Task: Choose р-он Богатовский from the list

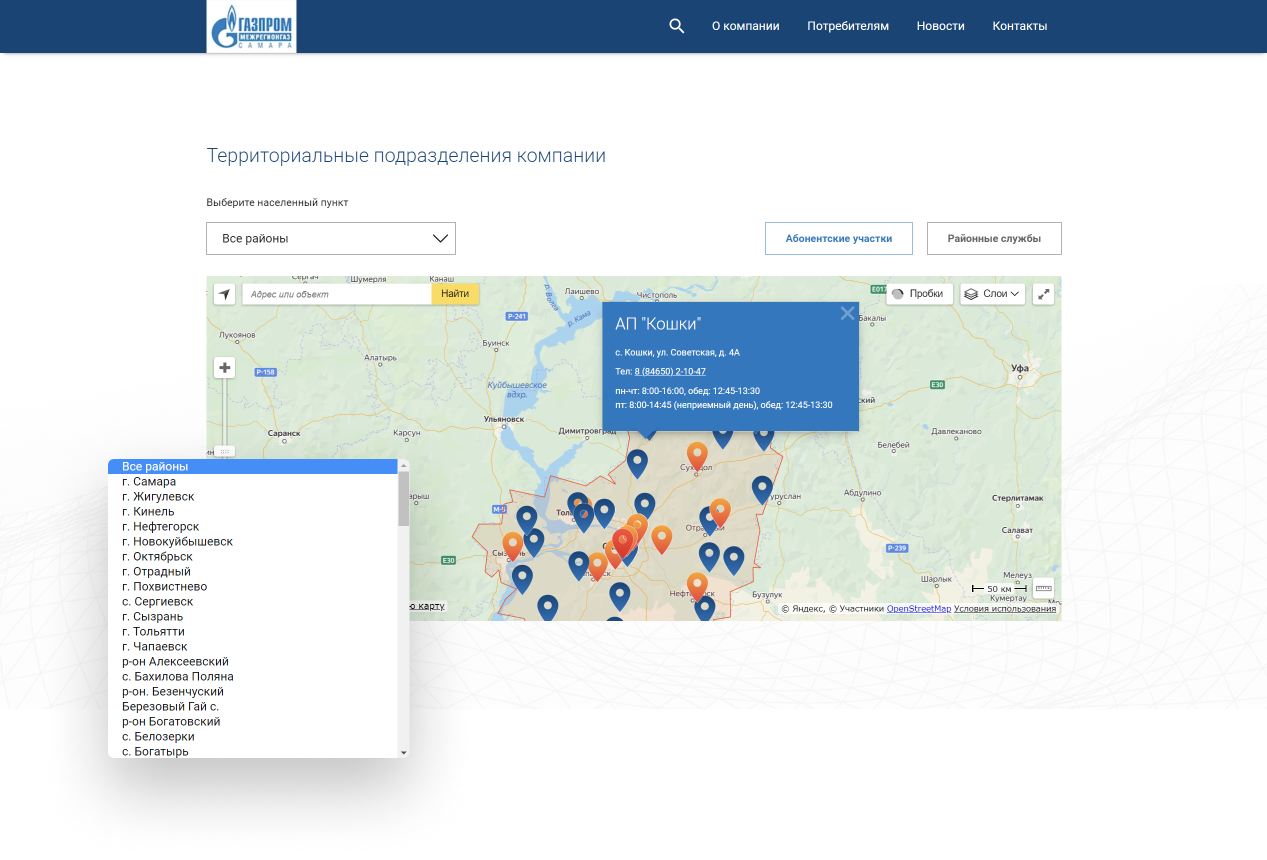Action: click(253, 721)
